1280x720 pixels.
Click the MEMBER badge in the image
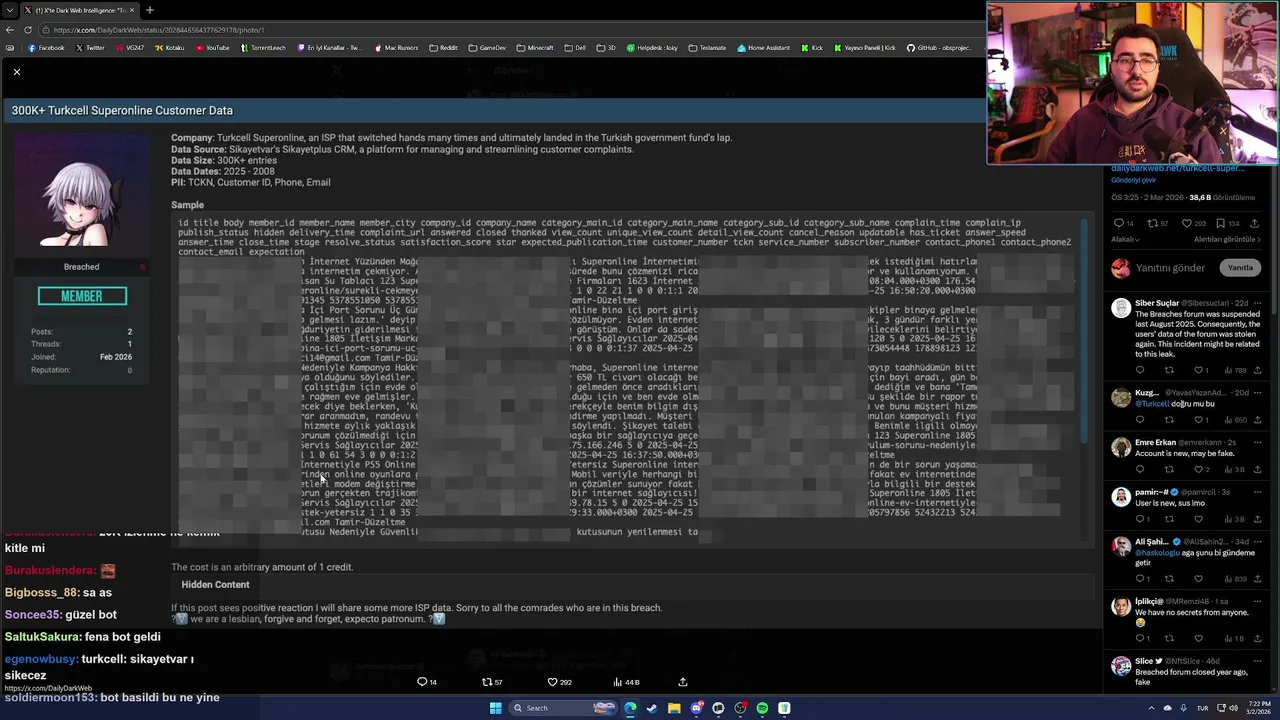[82, 296]
